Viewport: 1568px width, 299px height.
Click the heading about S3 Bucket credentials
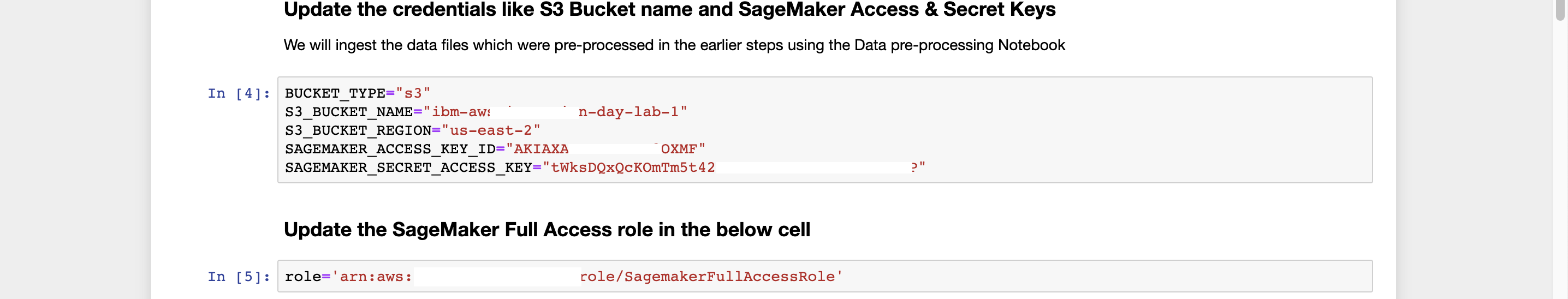pos(669,10)
